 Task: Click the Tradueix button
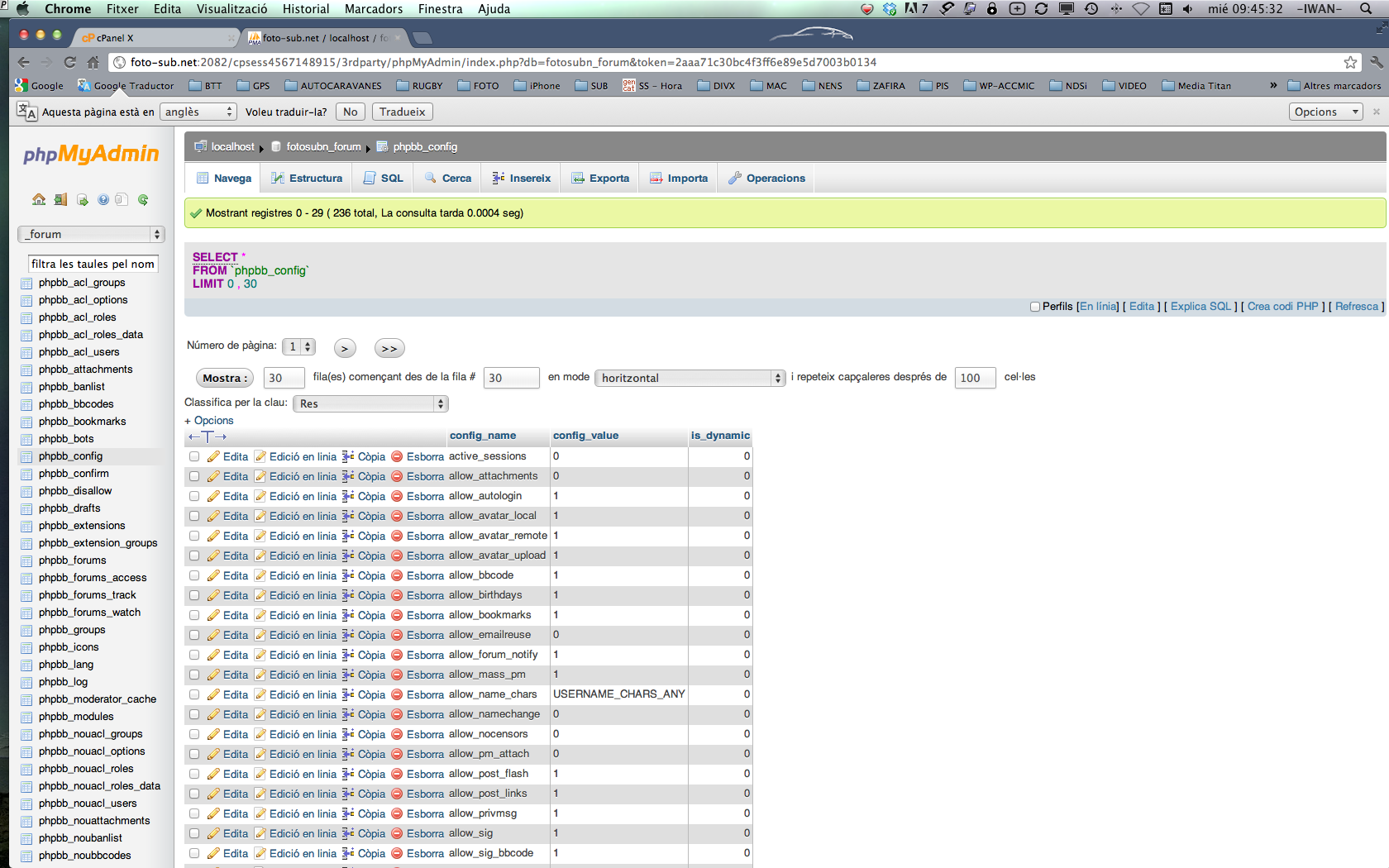point(403,112)
